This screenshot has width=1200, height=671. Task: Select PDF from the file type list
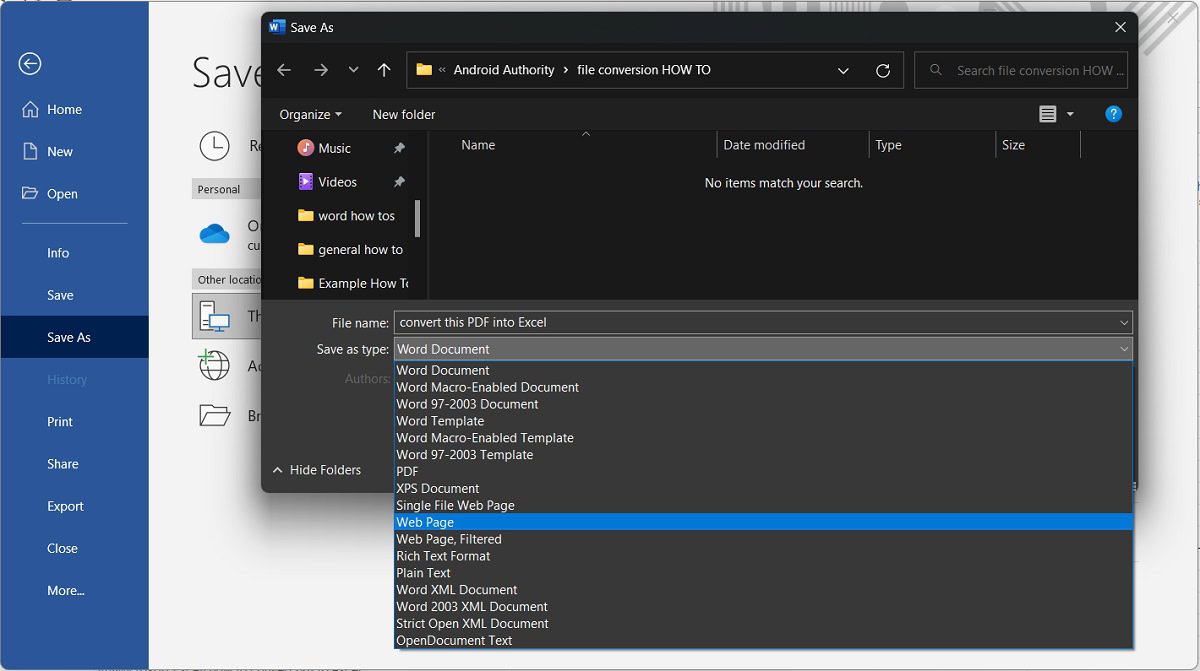pos(407,471)
